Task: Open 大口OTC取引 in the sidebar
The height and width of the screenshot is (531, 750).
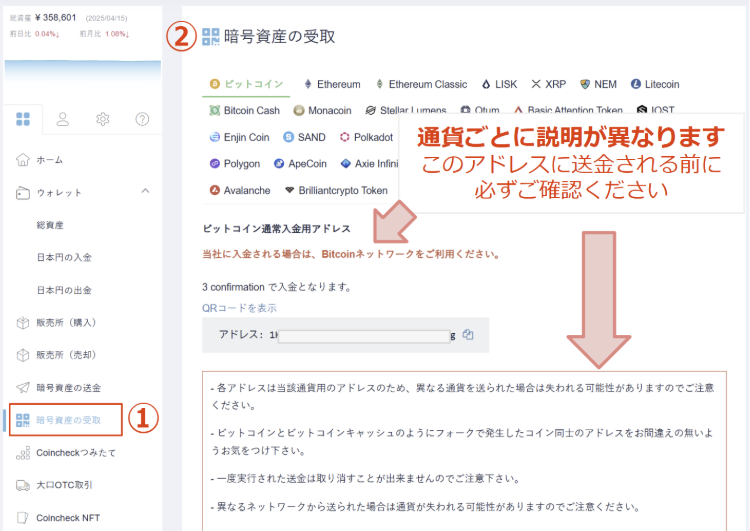Action: [x=65, y=485]
